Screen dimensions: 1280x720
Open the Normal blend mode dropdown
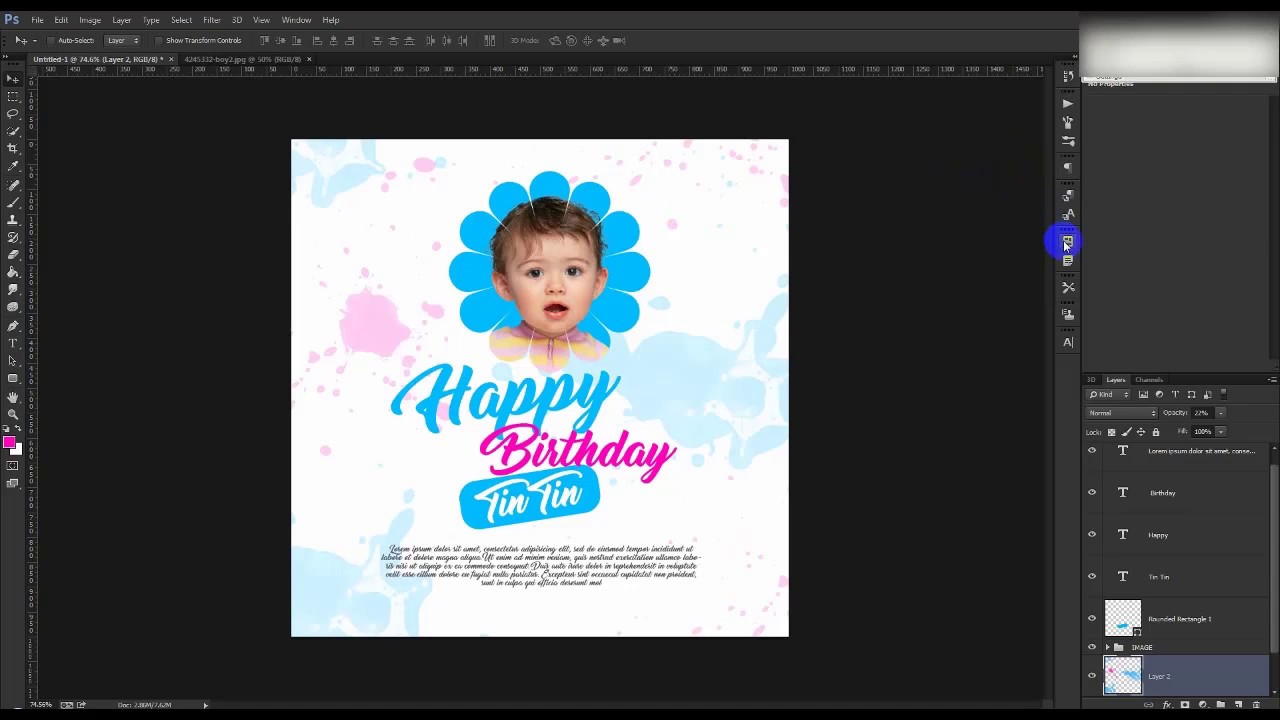(1121, 413)
